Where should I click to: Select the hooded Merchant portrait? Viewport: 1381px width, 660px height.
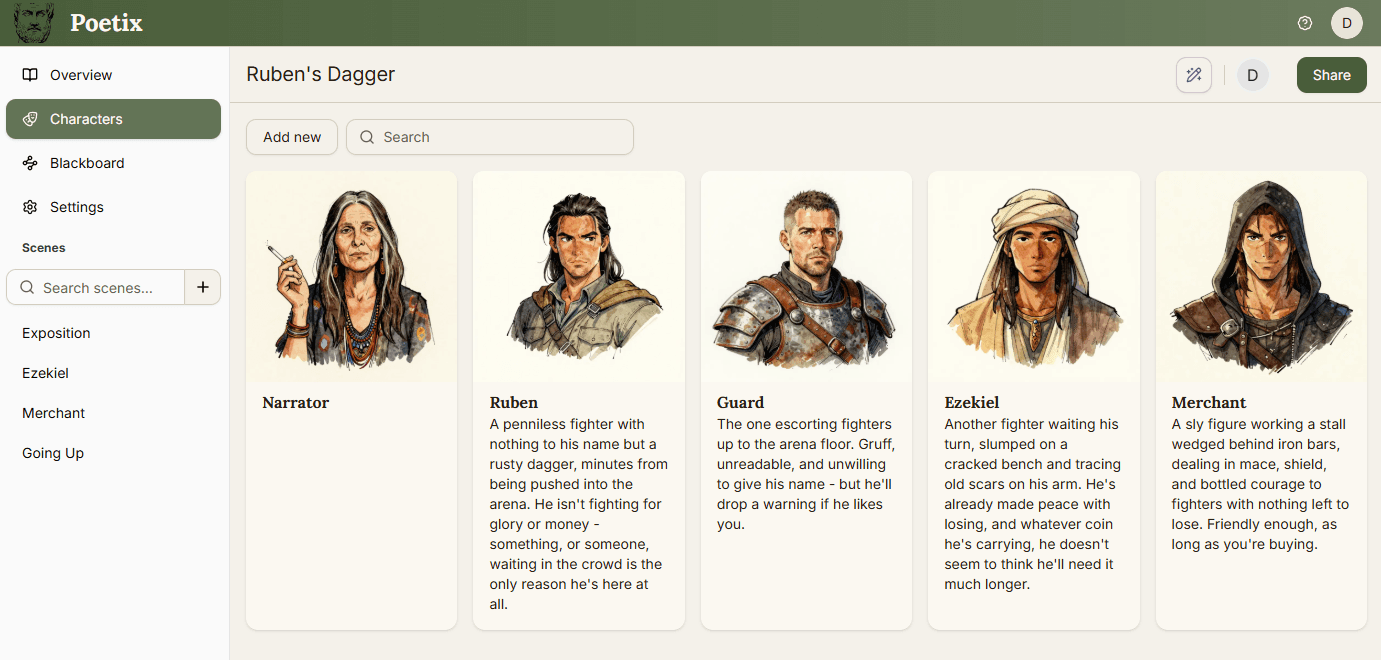point(1261,277)
